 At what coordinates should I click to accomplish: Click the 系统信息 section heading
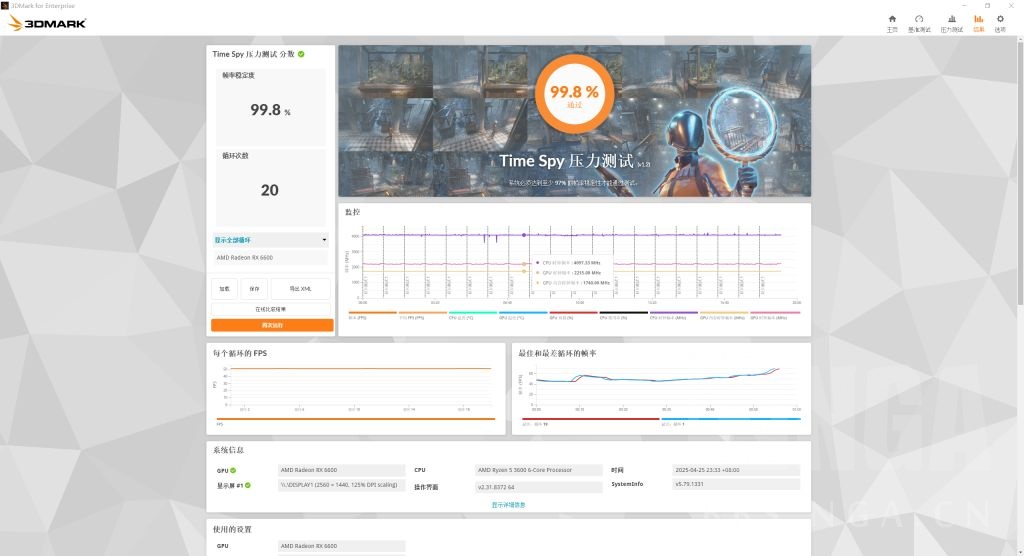[x=229, y=450]
